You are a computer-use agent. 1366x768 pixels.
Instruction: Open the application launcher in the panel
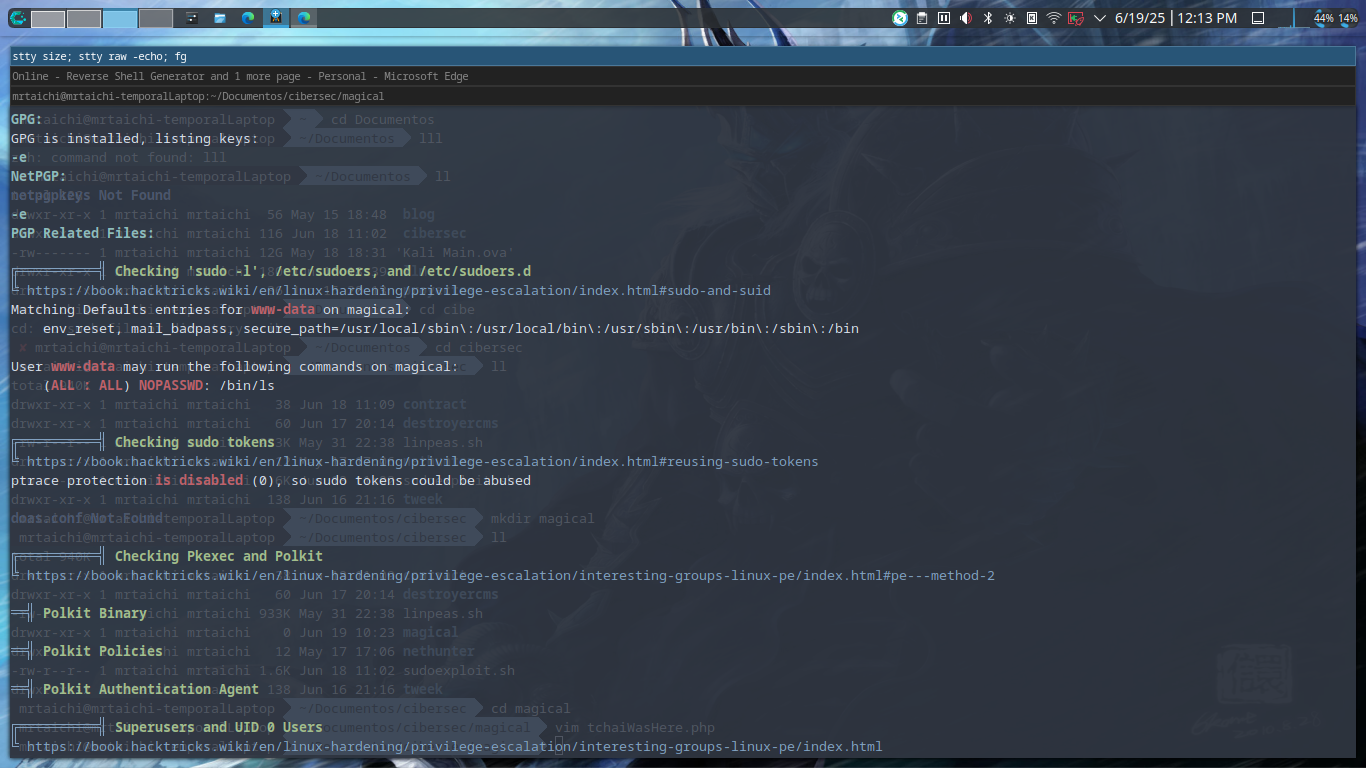[18, 18]
